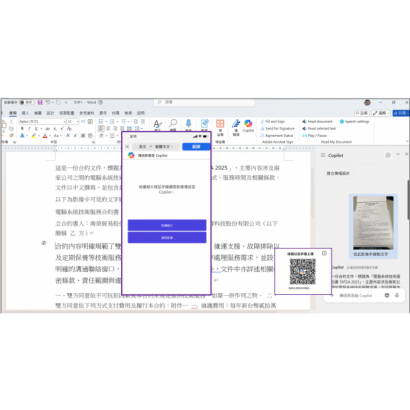
Task: Click the uploaded document photo thumbnail
Action: pyautogui.click(x=373, y=223)
